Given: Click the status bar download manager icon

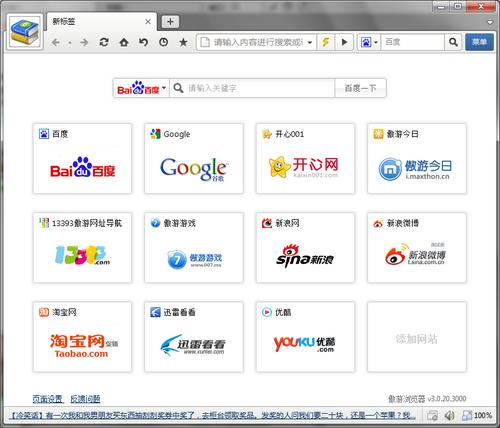Looking at the screenshot, I should coord(432,415).
